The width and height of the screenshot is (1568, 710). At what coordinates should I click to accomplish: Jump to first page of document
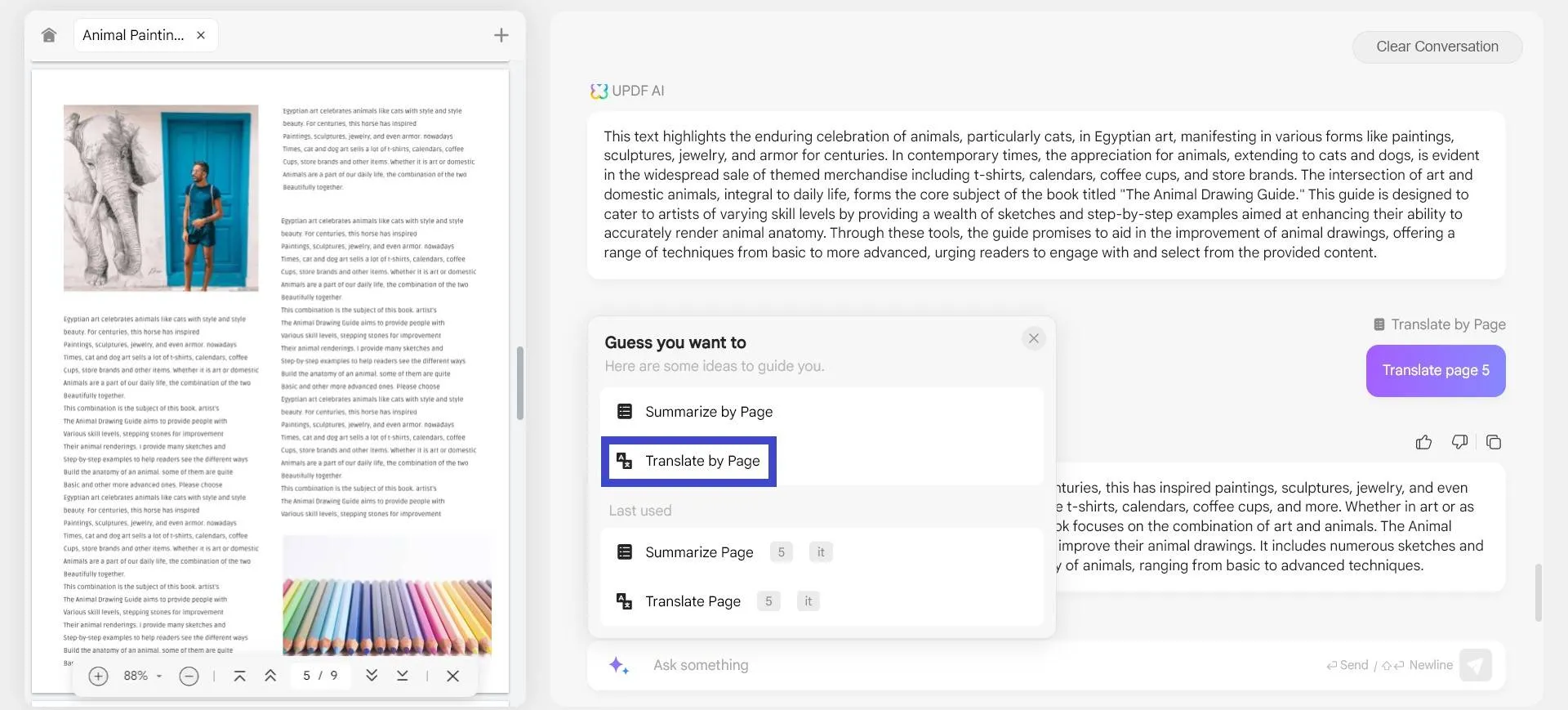tap(239, 676)
